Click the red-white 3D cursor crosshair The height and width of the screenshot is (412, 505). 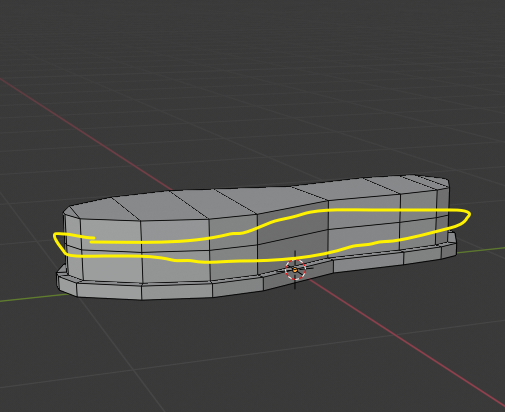(295, 270)
